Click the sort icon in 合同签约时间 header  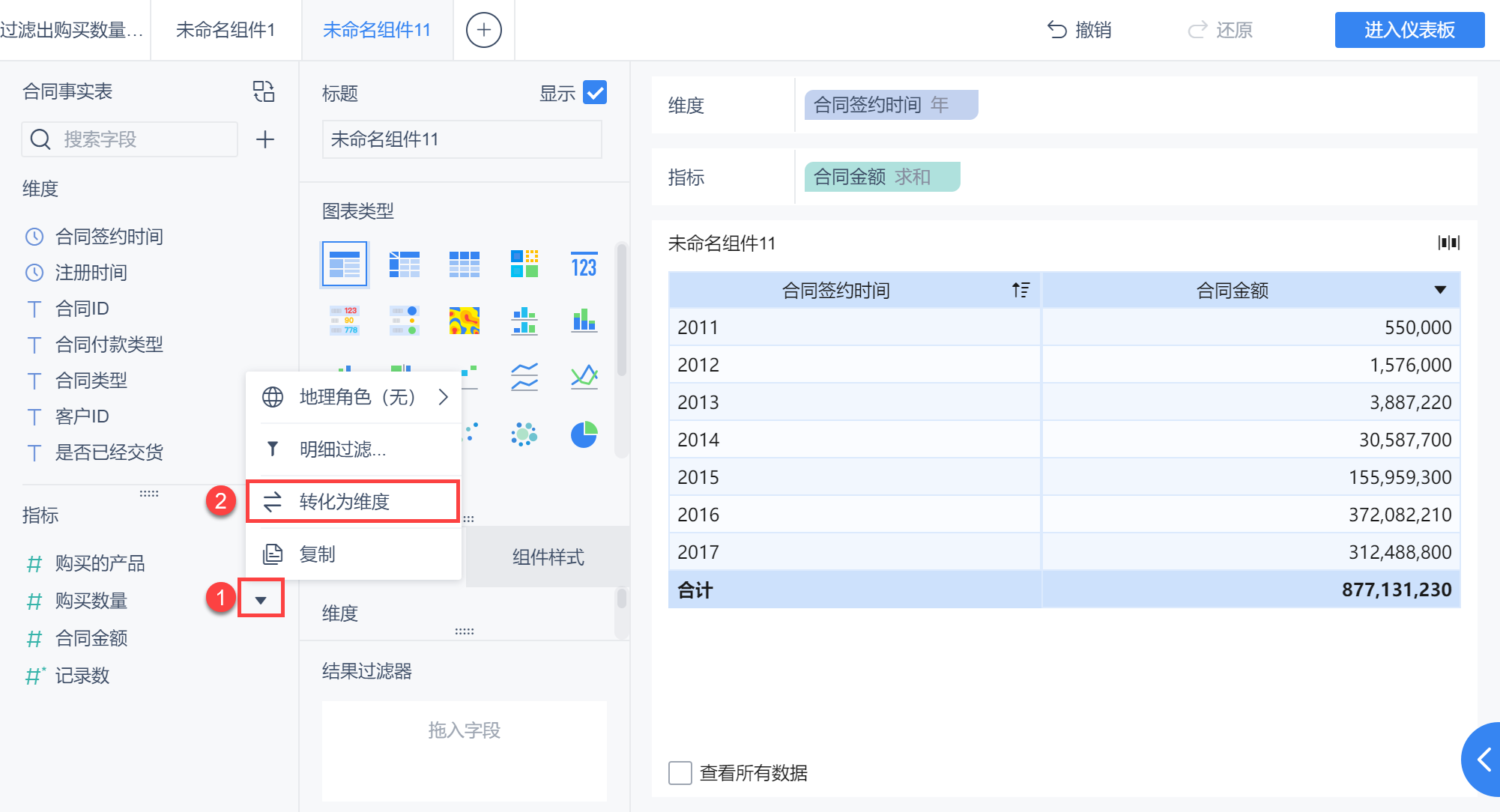point(1020,290)
